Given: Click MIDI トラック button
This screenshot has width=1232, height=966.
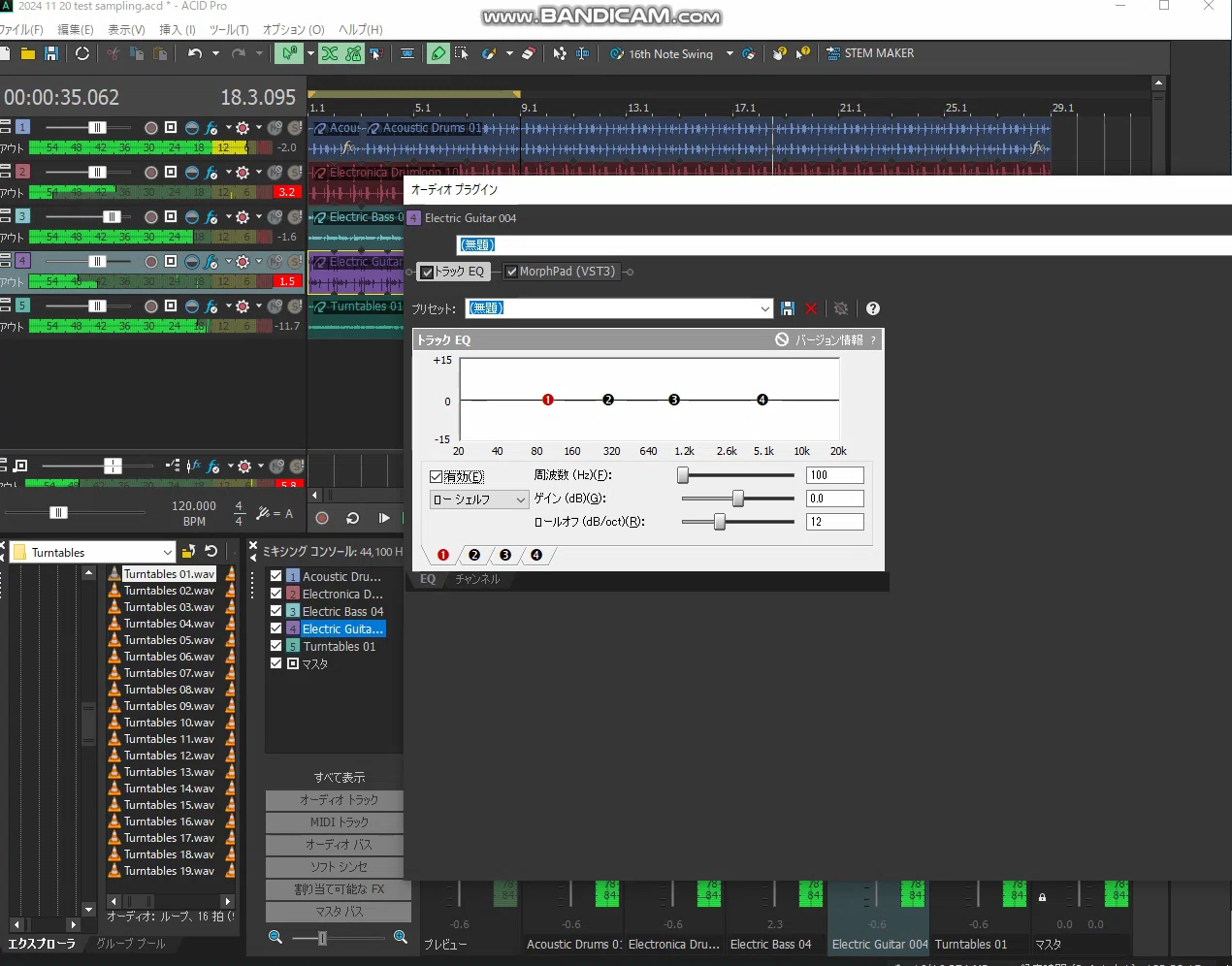Looking at the screenshot, I should pyautogui.click(x=339, y=821).
